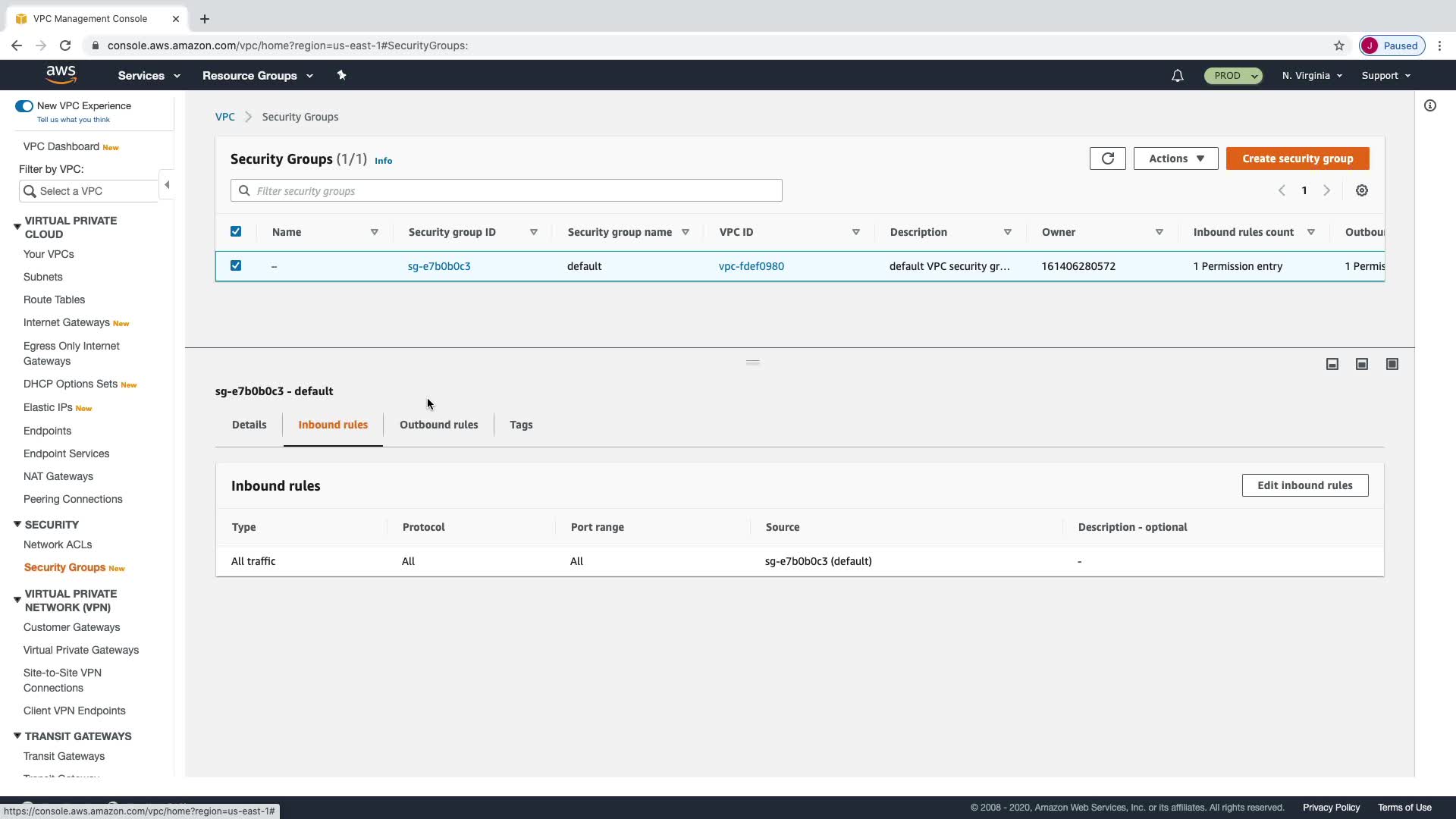Click the refresh security groups icon
Viewport: 1456px width, 819px height.
click(x=1107, y=158)
